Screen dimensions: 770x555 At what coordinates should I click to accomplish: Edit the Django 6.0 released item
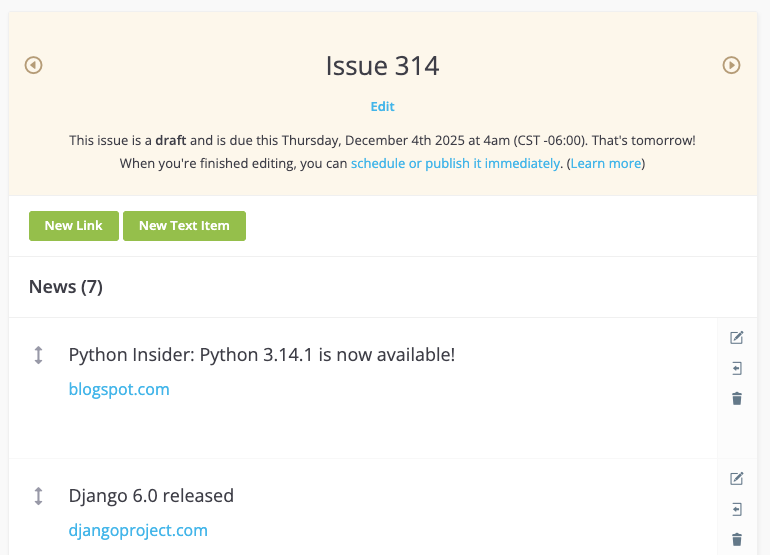tap(737, 479)
